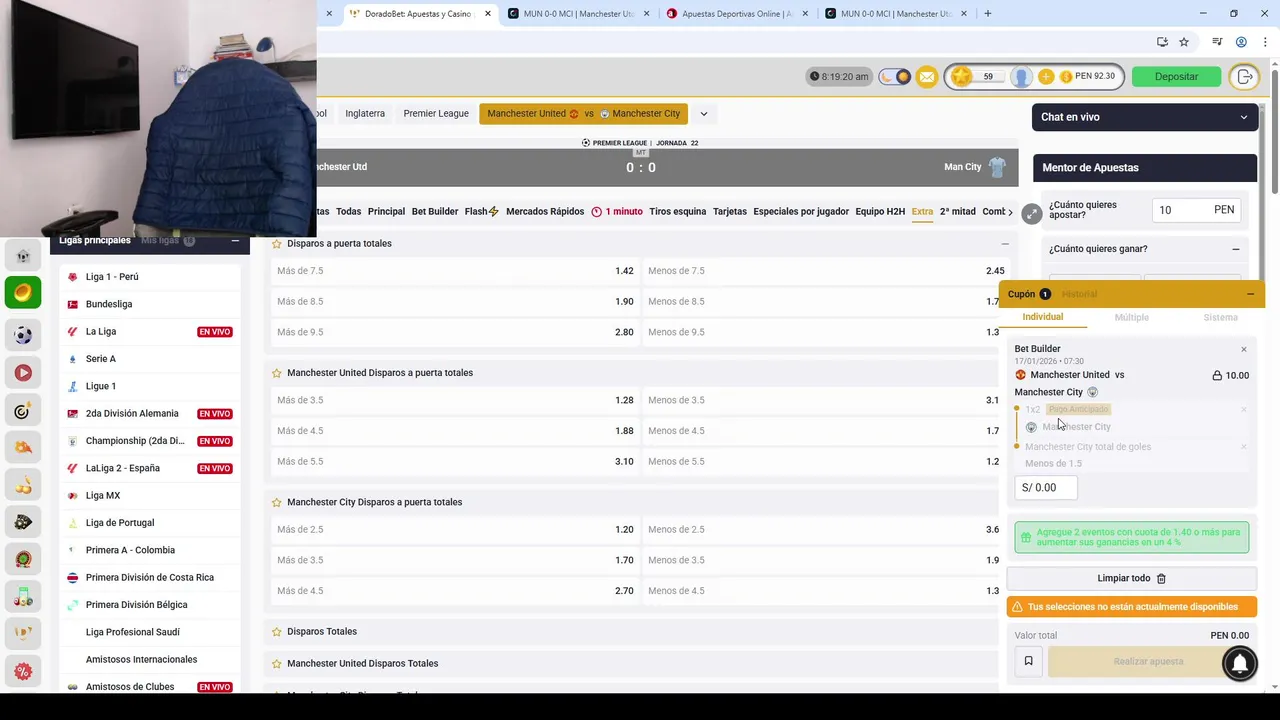The width and height of the screenshot is (1280, 720).
Task: Open Primera División de Costa Rica league
Action: (150, 578)
